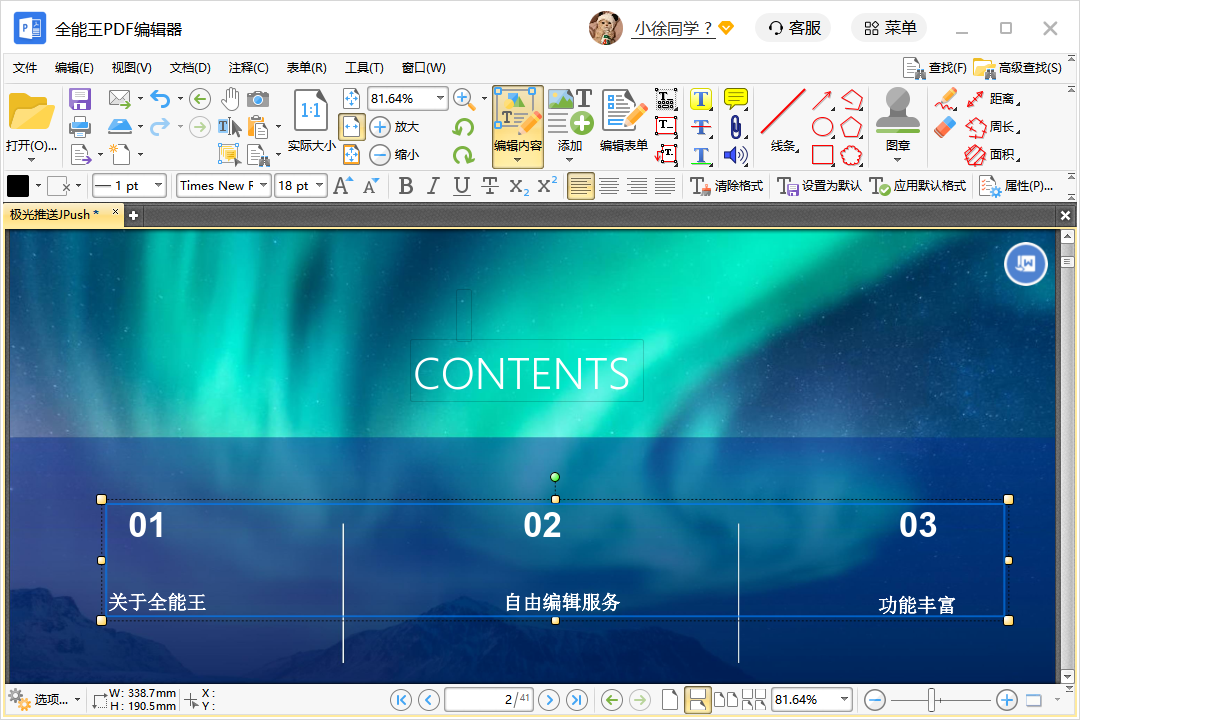1210x720 pixels.
Task: Click the 清除格式 button
Action: (x=727, y=186)
